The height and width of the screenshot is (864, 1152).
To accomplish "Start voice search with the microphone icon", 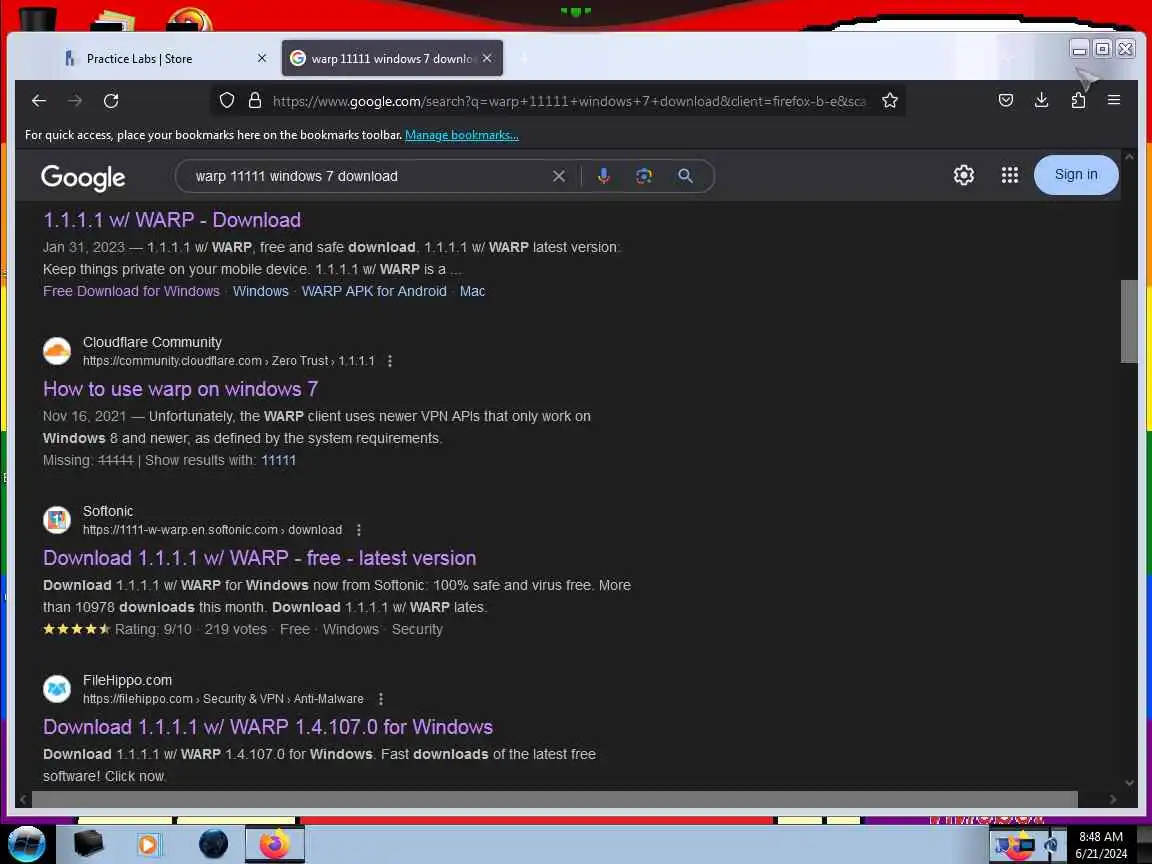I will (604, 176).
